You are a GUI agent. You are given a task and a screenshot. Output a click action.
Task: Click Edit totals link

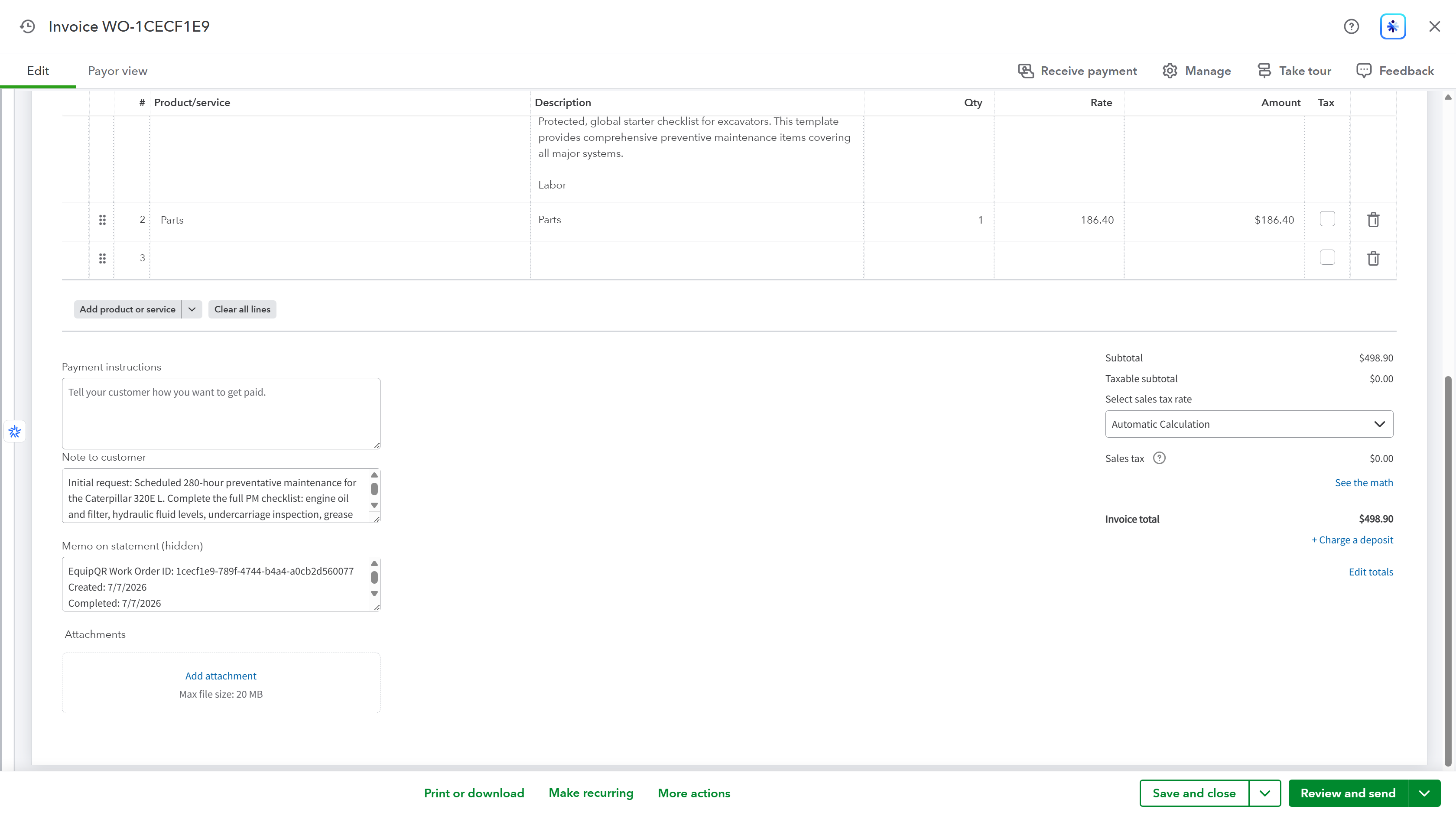click(x=1371, y=572)
